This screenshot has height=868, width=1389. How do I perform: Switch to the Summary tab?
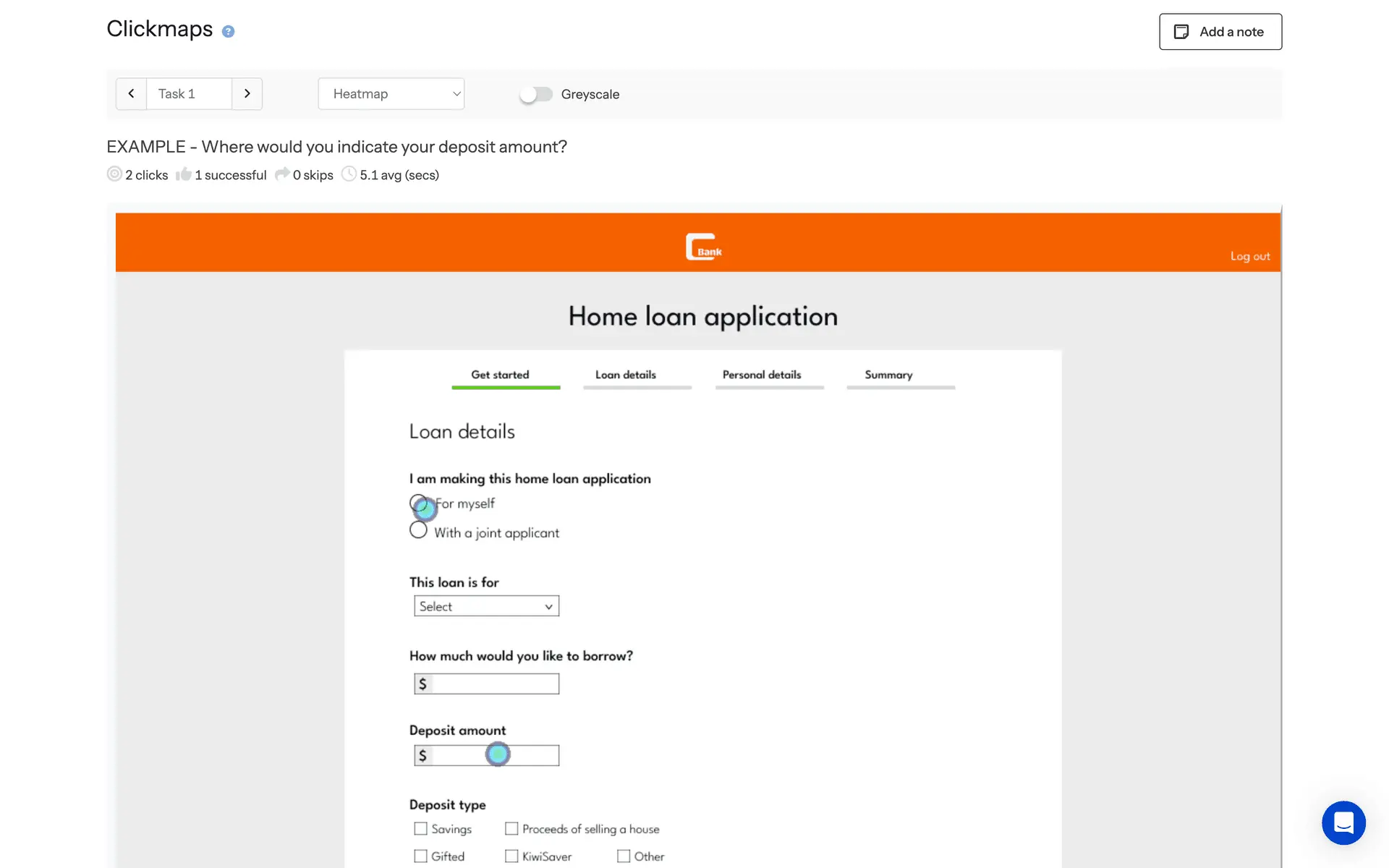pos(888,375)
